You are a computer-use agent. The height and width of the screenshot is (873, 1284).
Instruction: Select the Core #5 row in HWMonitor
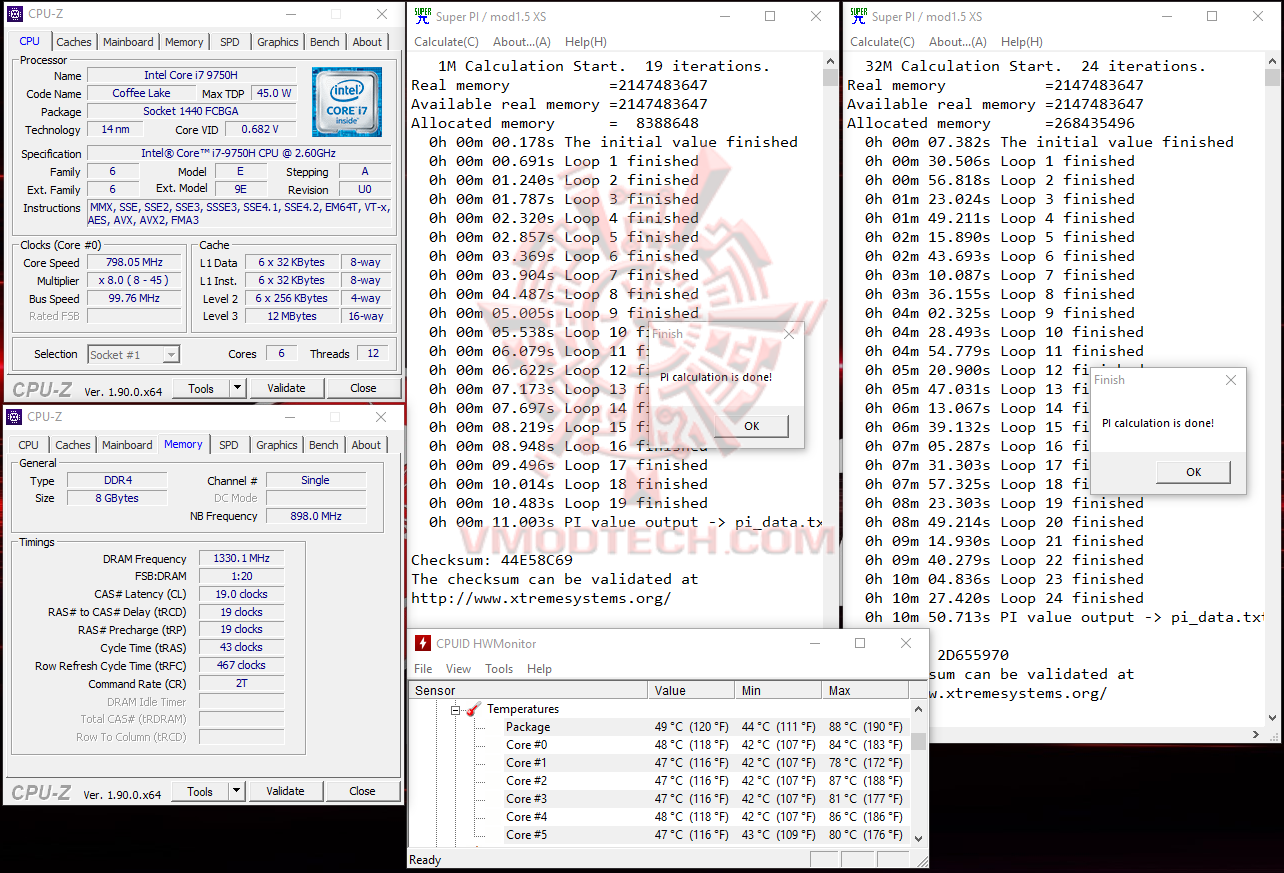click(x=659, y=835)
